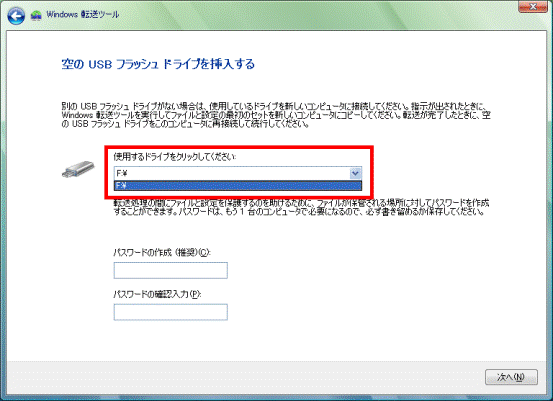553x401 pixels.
Task: Go back with the blue arrow button
Action: point(16,16)
